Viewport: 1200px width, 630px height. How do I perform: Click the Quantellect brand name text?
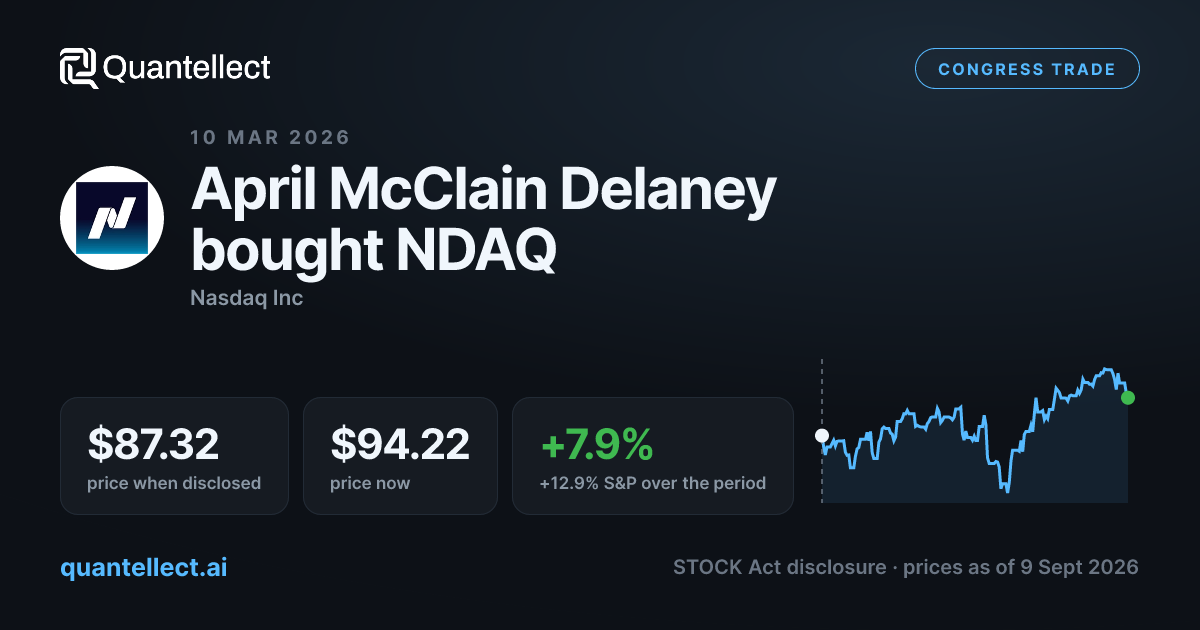(x=187, y=68)
